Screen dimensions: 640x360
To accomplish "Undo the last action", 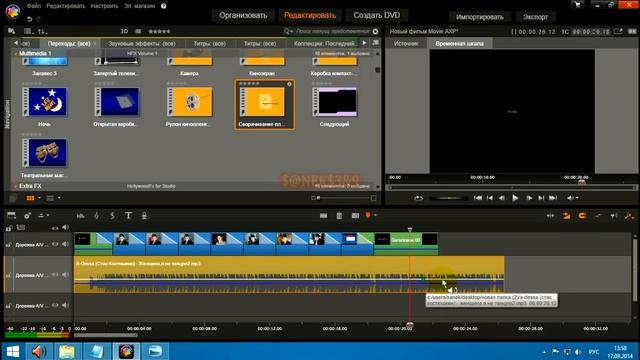I will 29,19.
